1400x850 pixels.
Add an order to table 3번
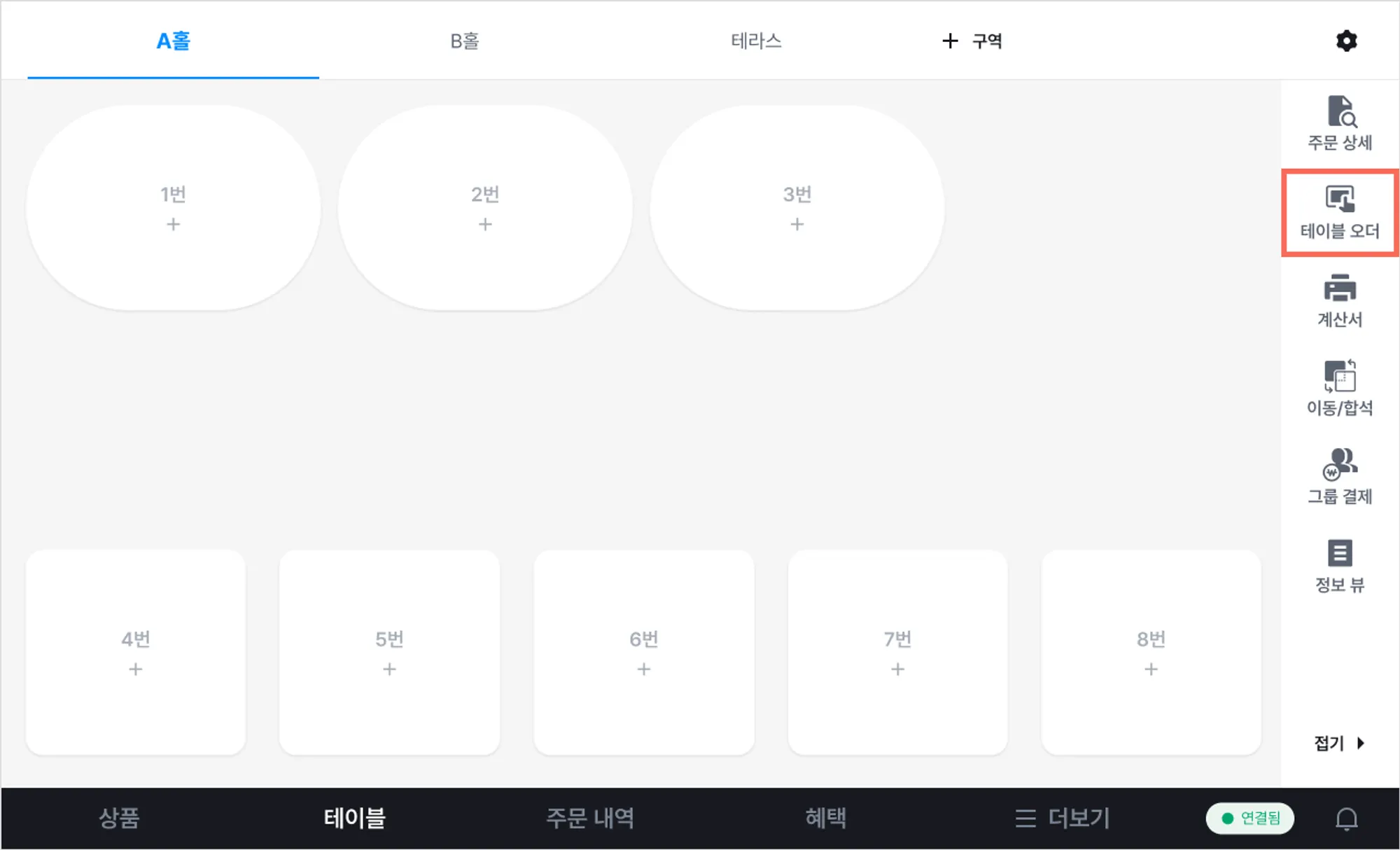(x=797, y=224)
